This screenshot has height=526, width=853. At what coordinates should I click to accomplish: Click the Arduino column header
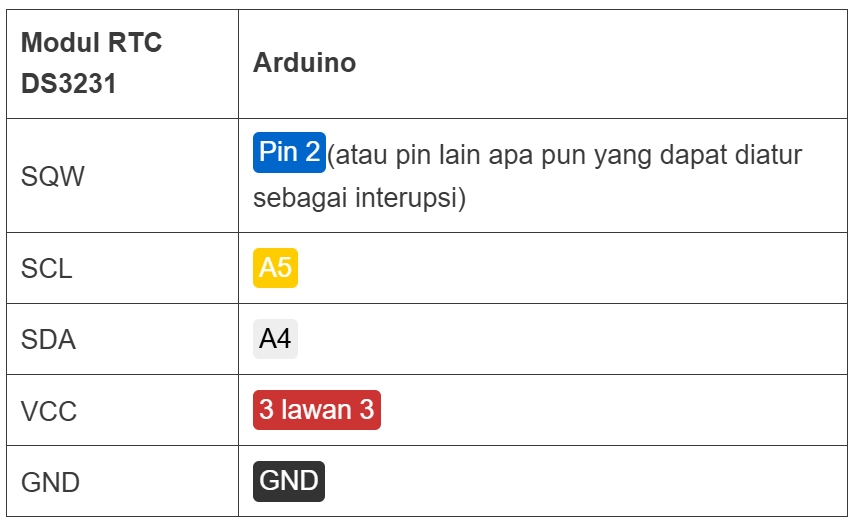[x=304, y=62]
